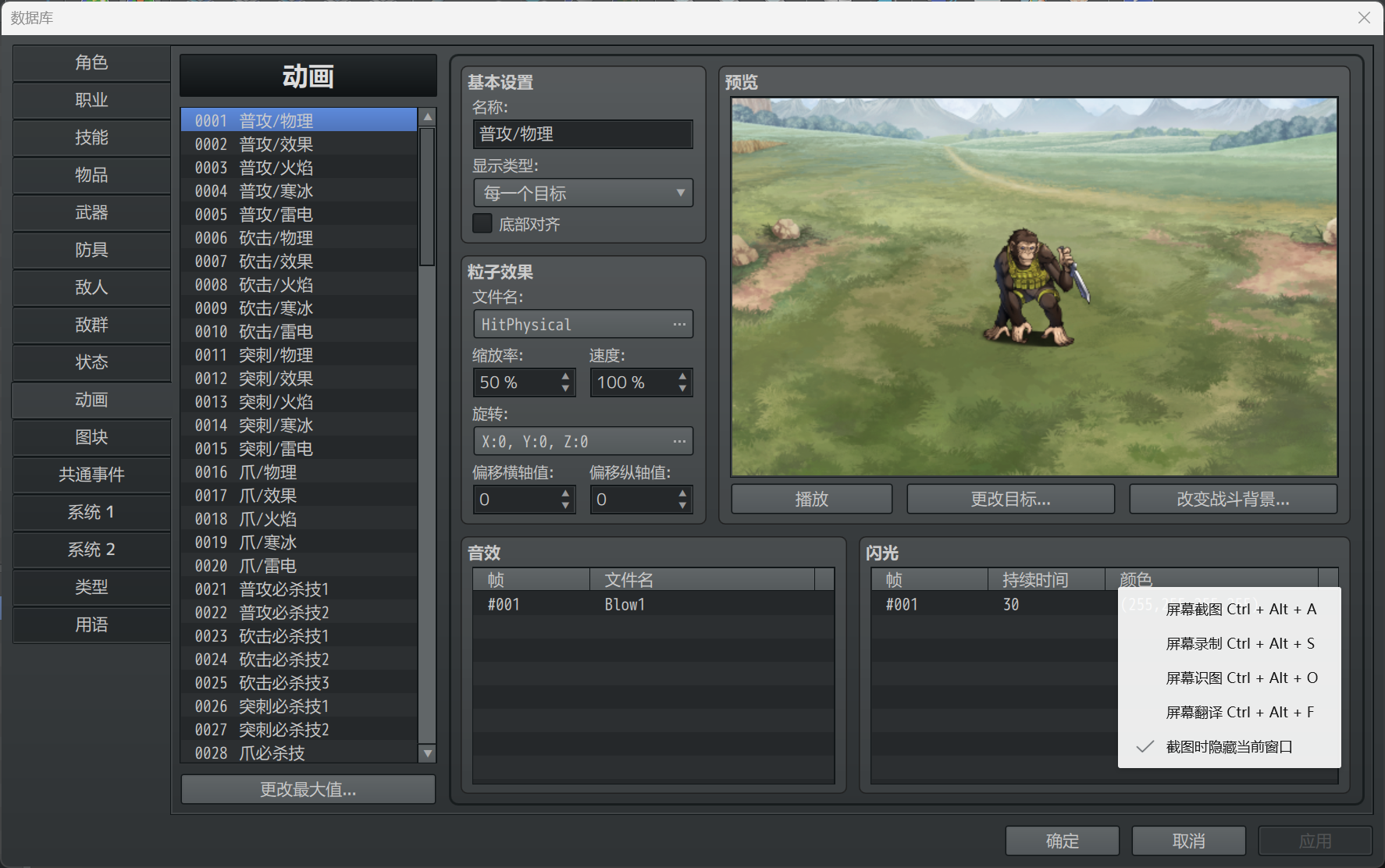Select sound effect row #001 Blow1
1385x868 pixels.
[x=653, y=604]
